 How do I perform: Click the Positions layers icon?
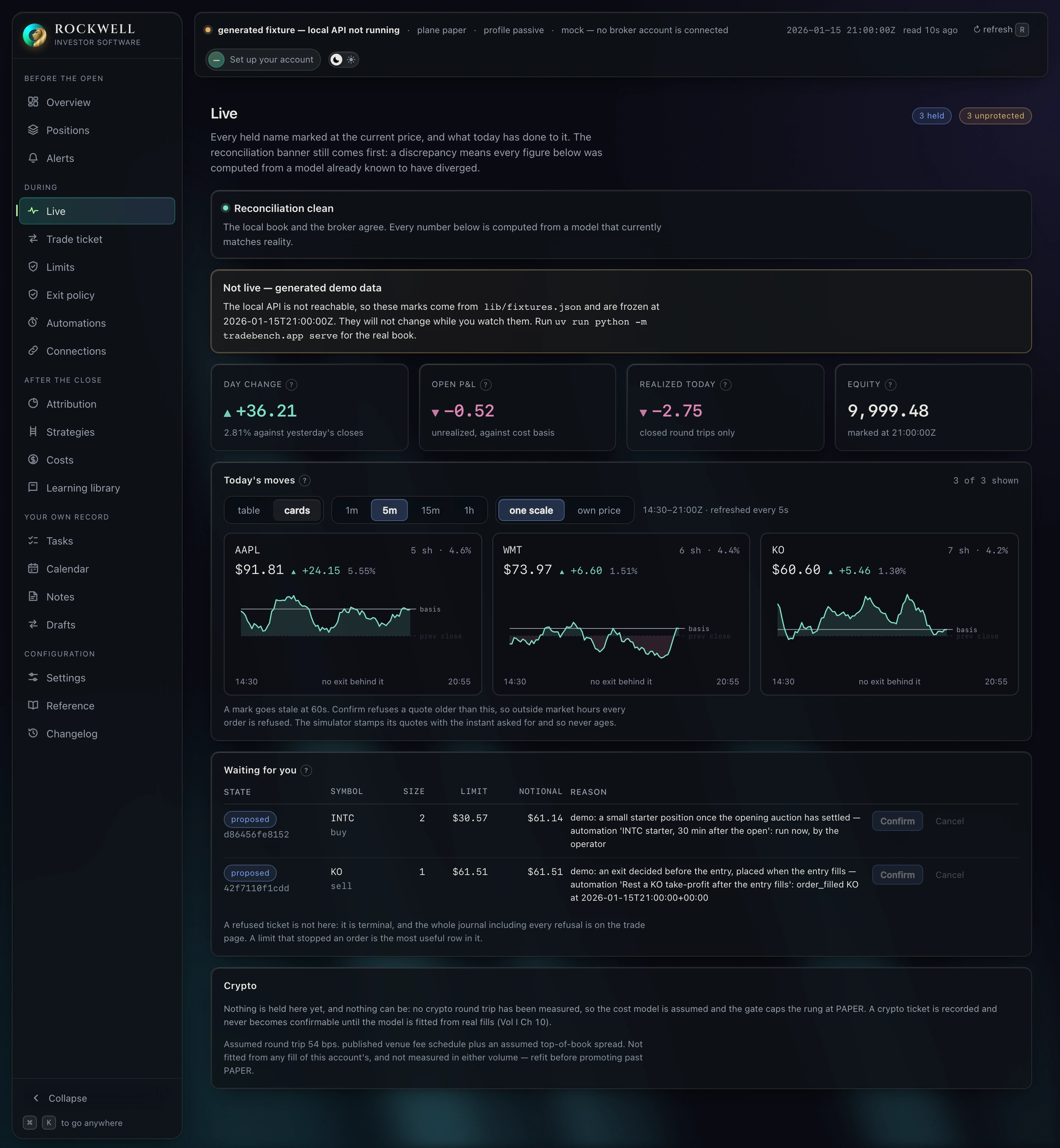33,130
